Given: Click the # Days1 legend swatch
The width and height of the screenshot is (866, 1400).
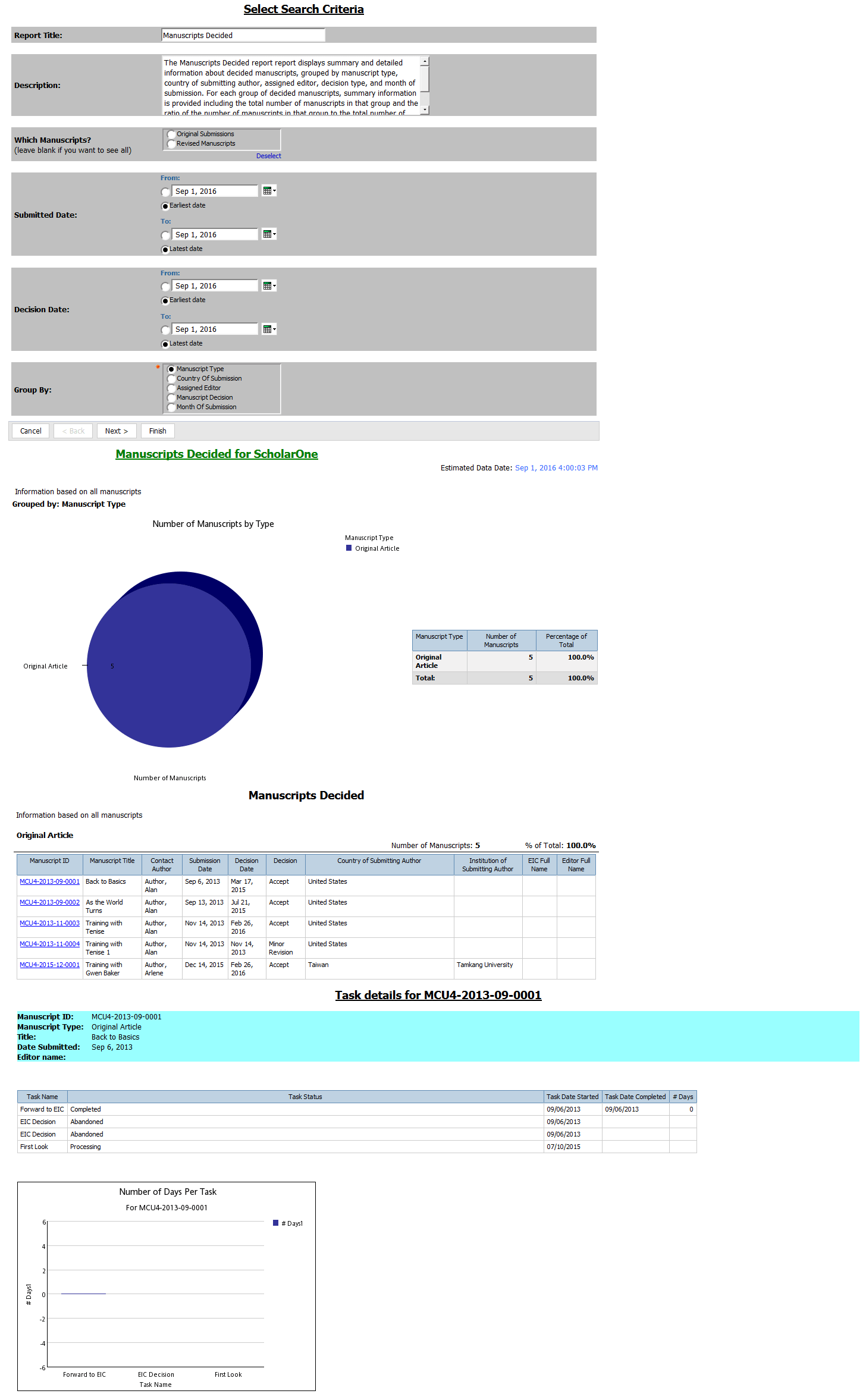Looking at the screenshot, I should (275, 1223).
